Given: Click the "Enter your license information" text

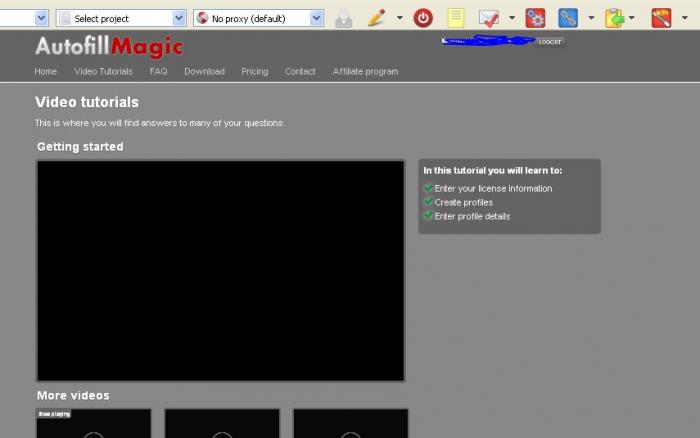Looking at the screenshot, I should click(493, 188).
